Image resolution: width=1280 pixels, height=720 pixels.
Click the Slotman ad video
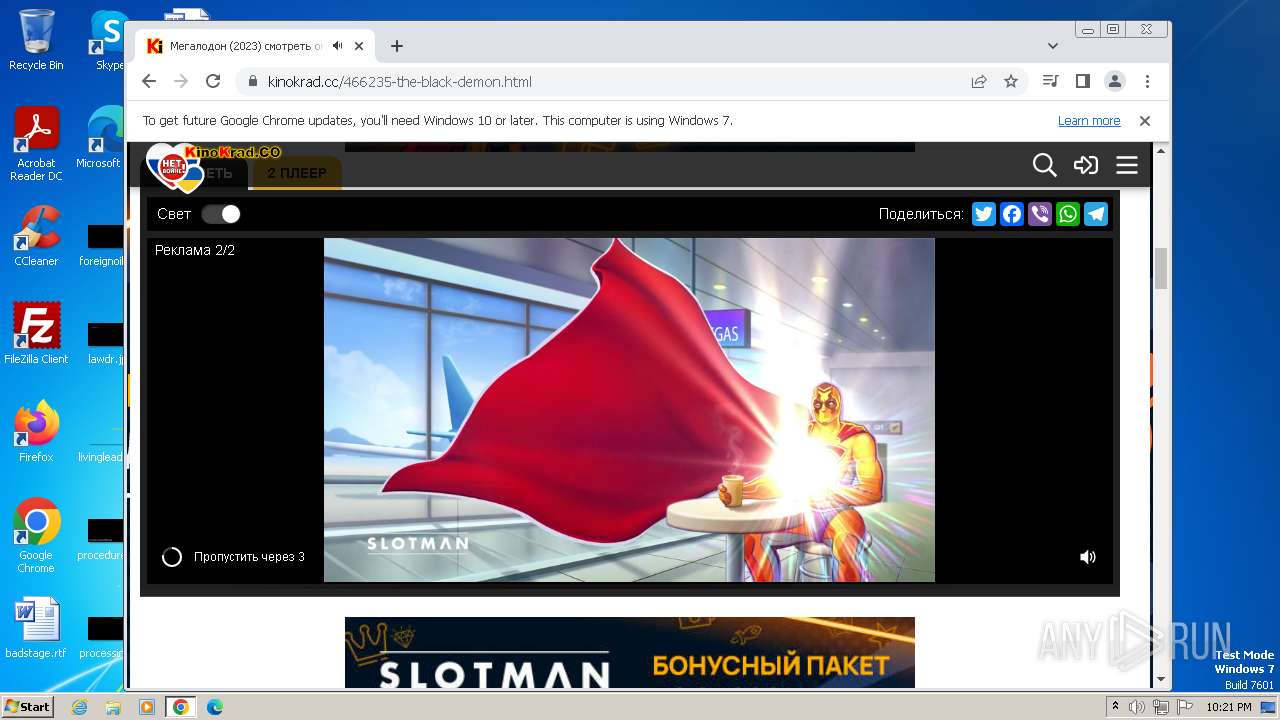click(x=629, y=410)
